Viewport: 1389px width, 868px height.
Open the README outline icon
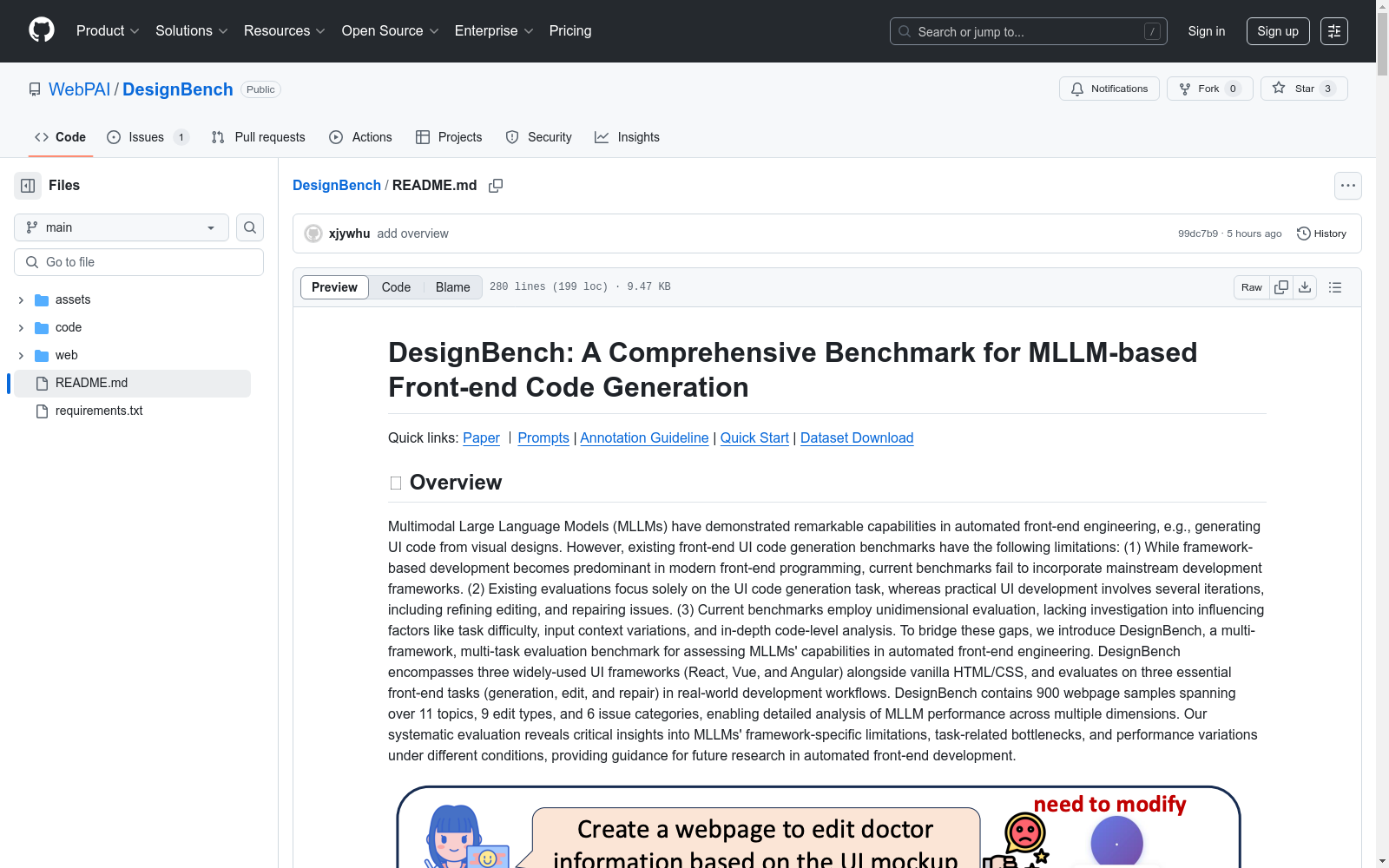click(x=1334, y=286)
